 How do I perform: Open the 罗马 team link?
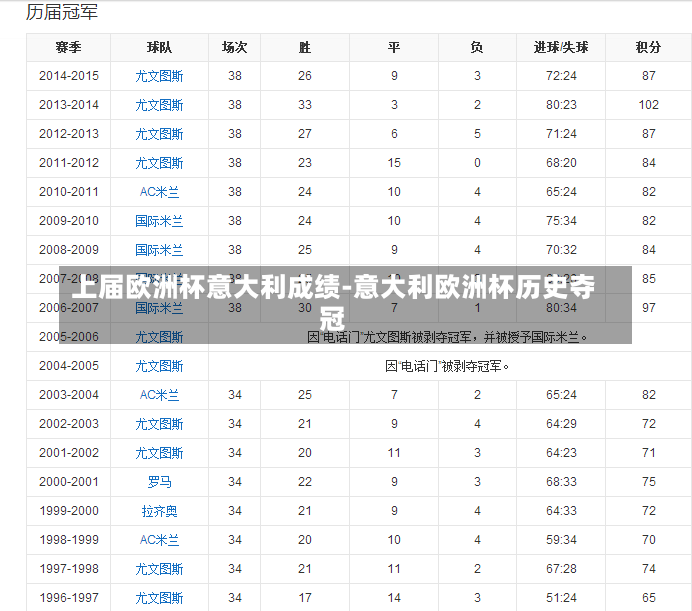pyautogui.click(x=159, y=482)
